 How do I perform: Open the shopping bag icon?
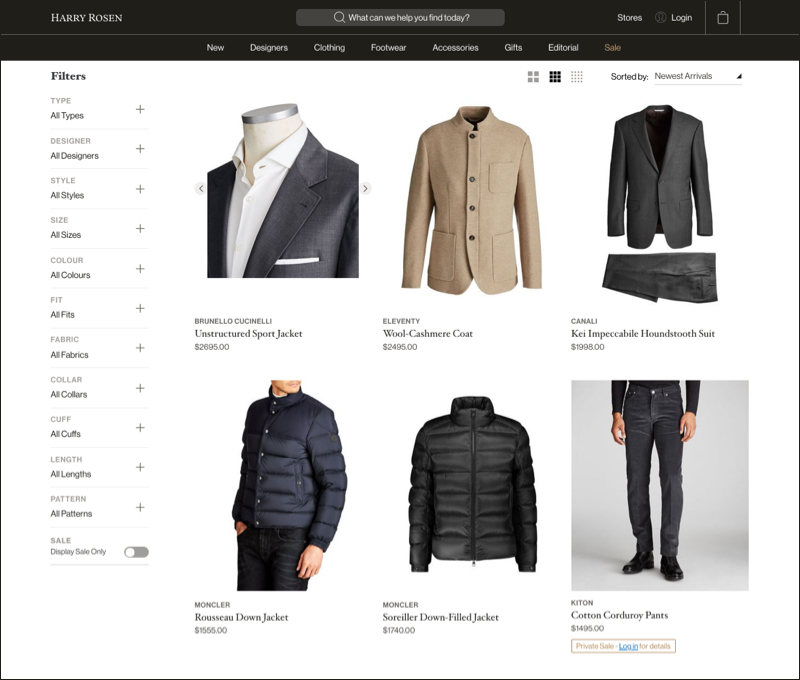(722, 18)
